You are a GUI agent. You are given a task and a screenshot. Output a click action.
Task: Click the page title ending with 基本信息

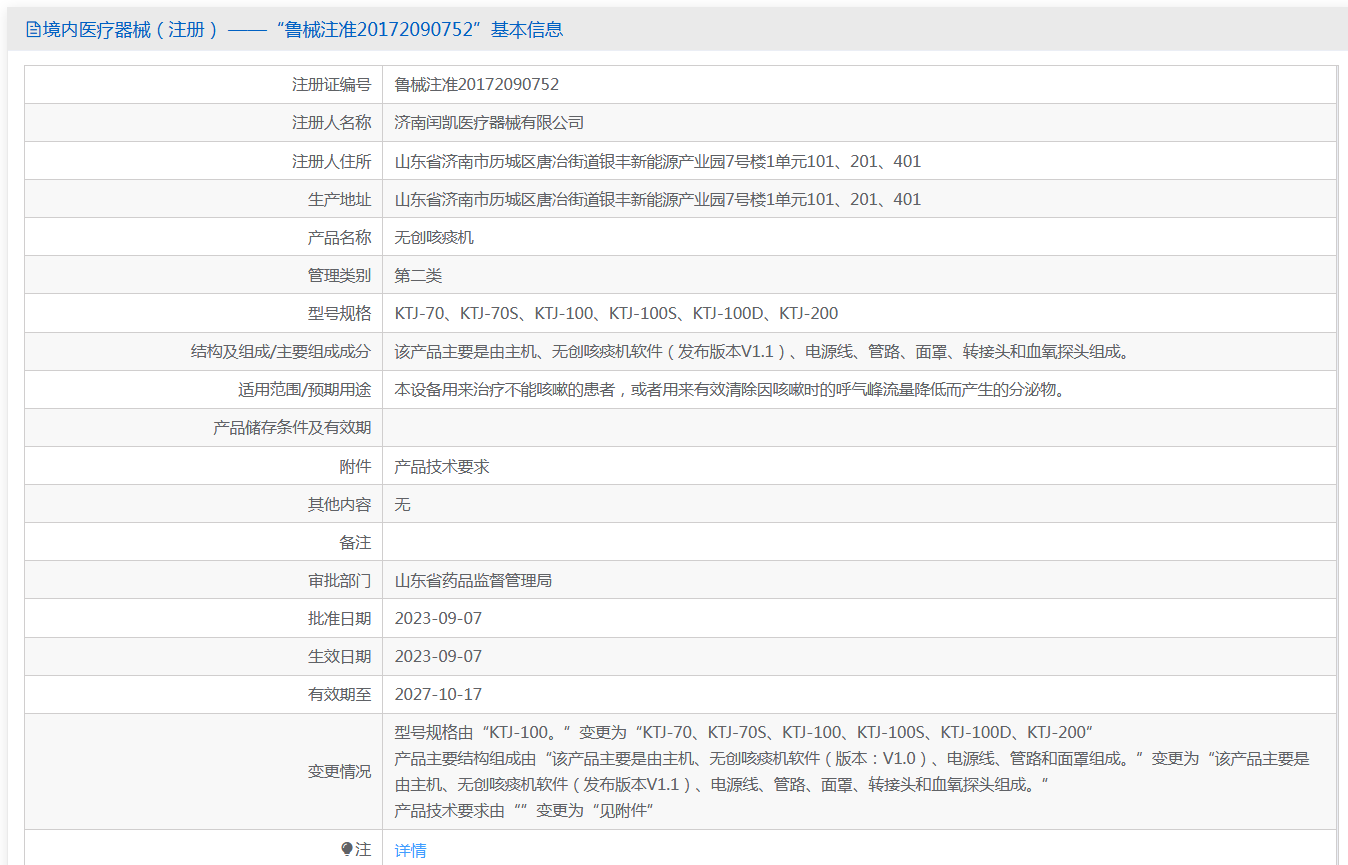(303, 30)
